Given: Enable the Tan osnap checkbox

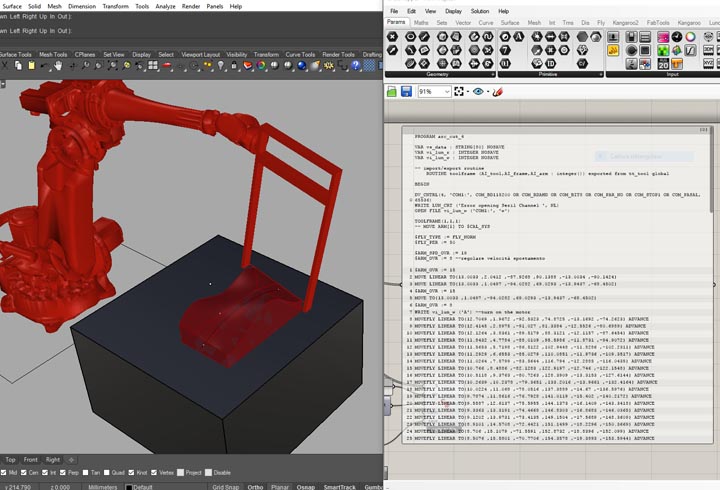Looking at the screenshot, I should point(85,473).
